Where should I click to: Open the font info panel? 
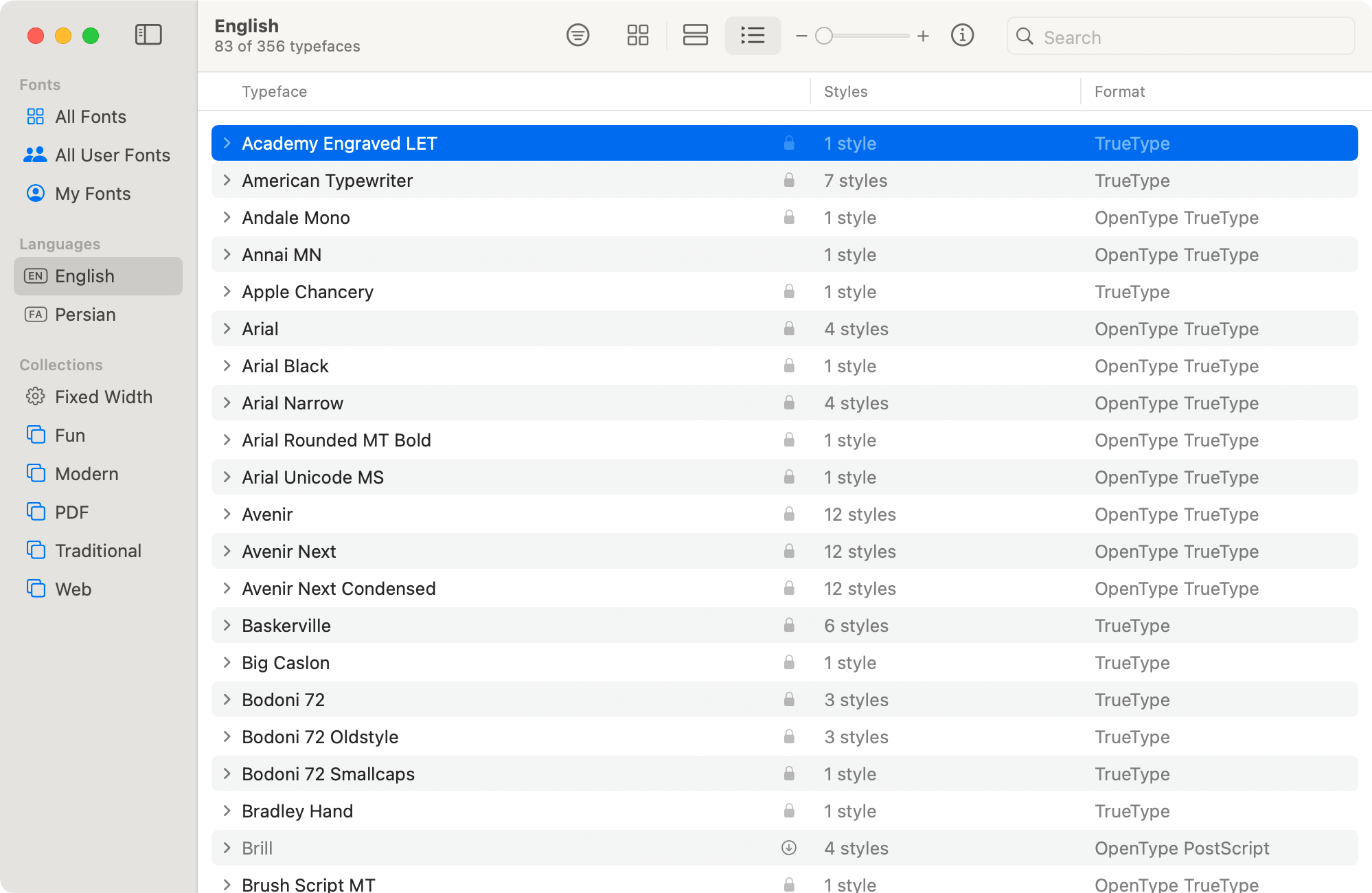(x=963, y=35)
